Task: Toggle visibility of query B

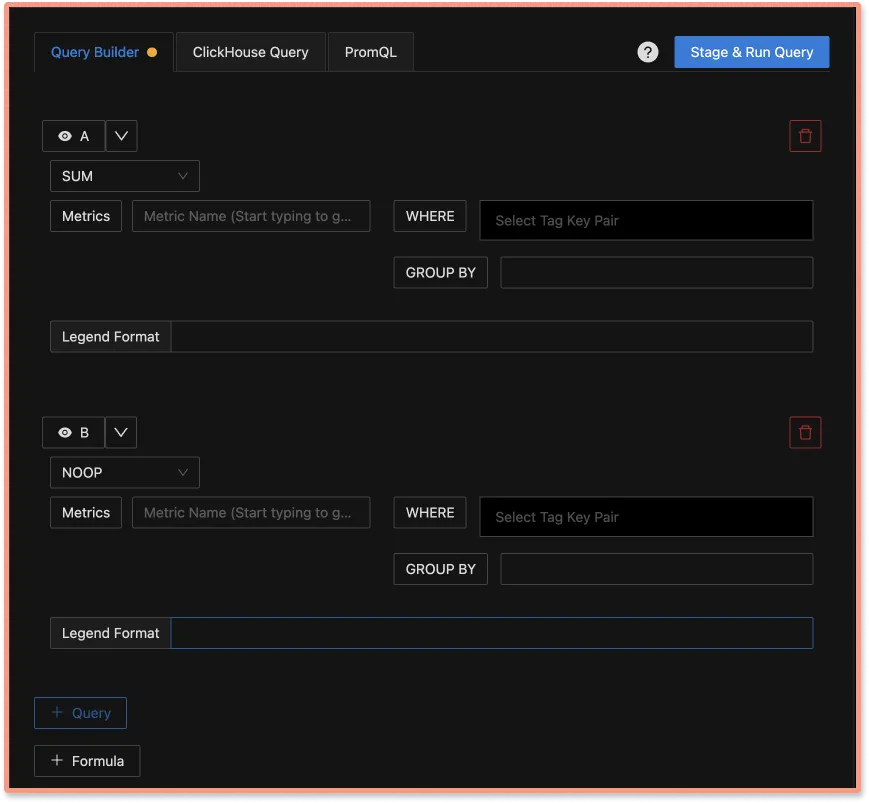Action: click(73, 432)
